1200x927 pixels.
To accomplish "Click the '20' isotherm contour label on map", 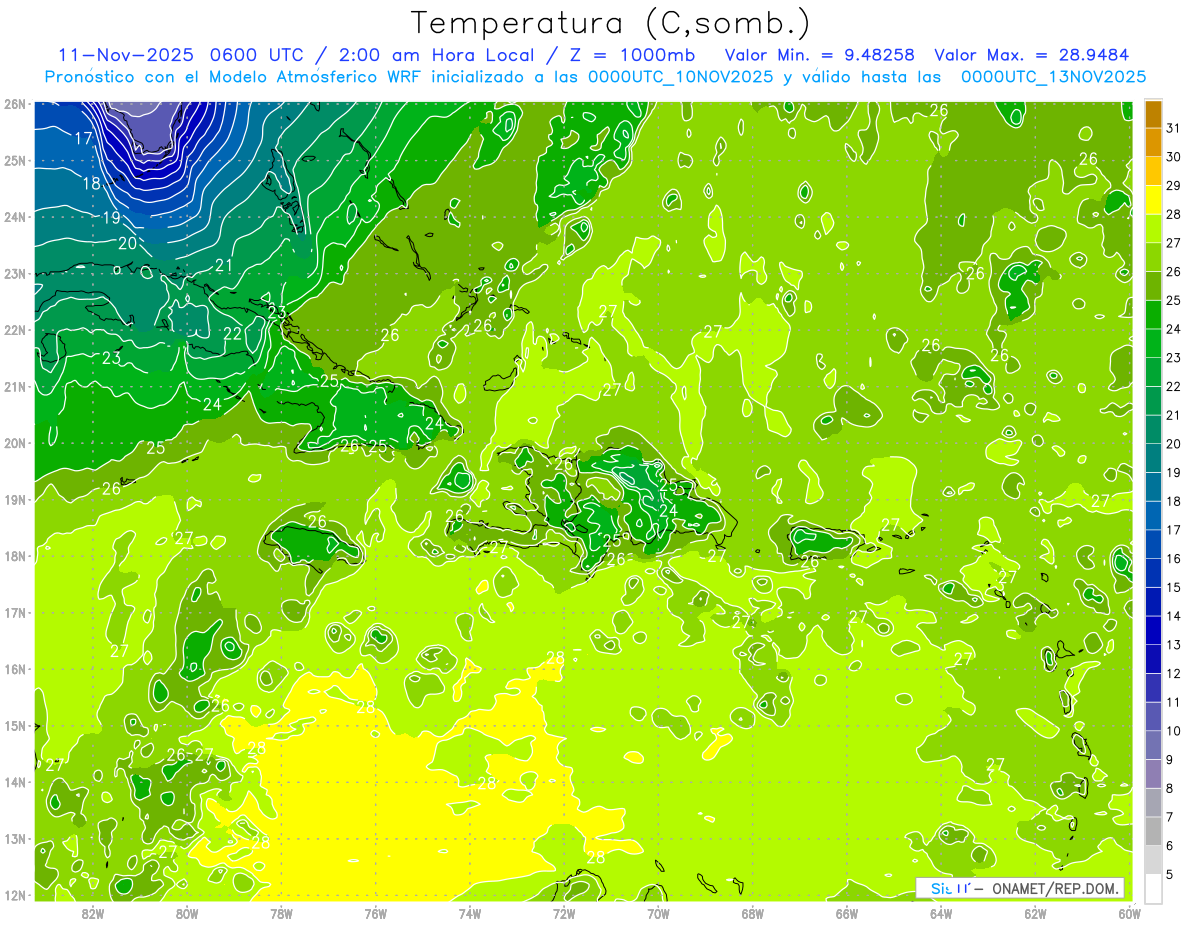I will pyautogui.click(x=128, y=242).
